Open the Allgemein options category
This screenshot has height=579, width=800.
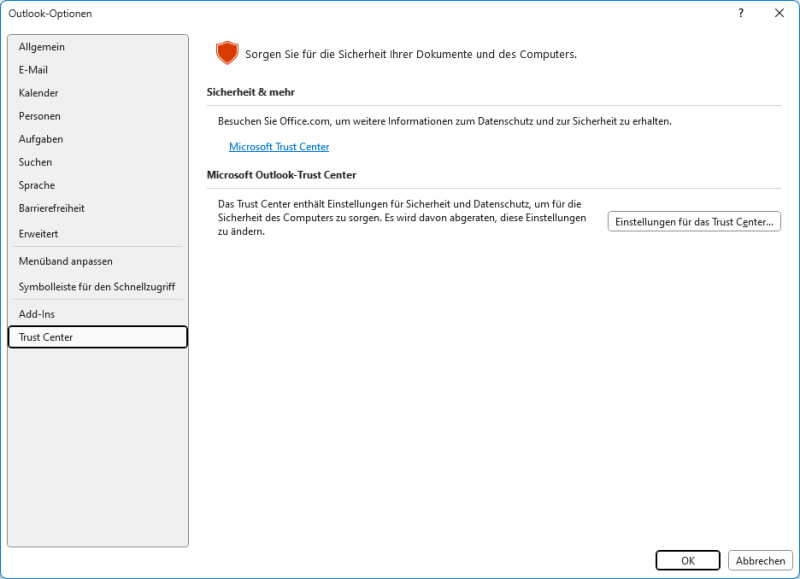42,47
